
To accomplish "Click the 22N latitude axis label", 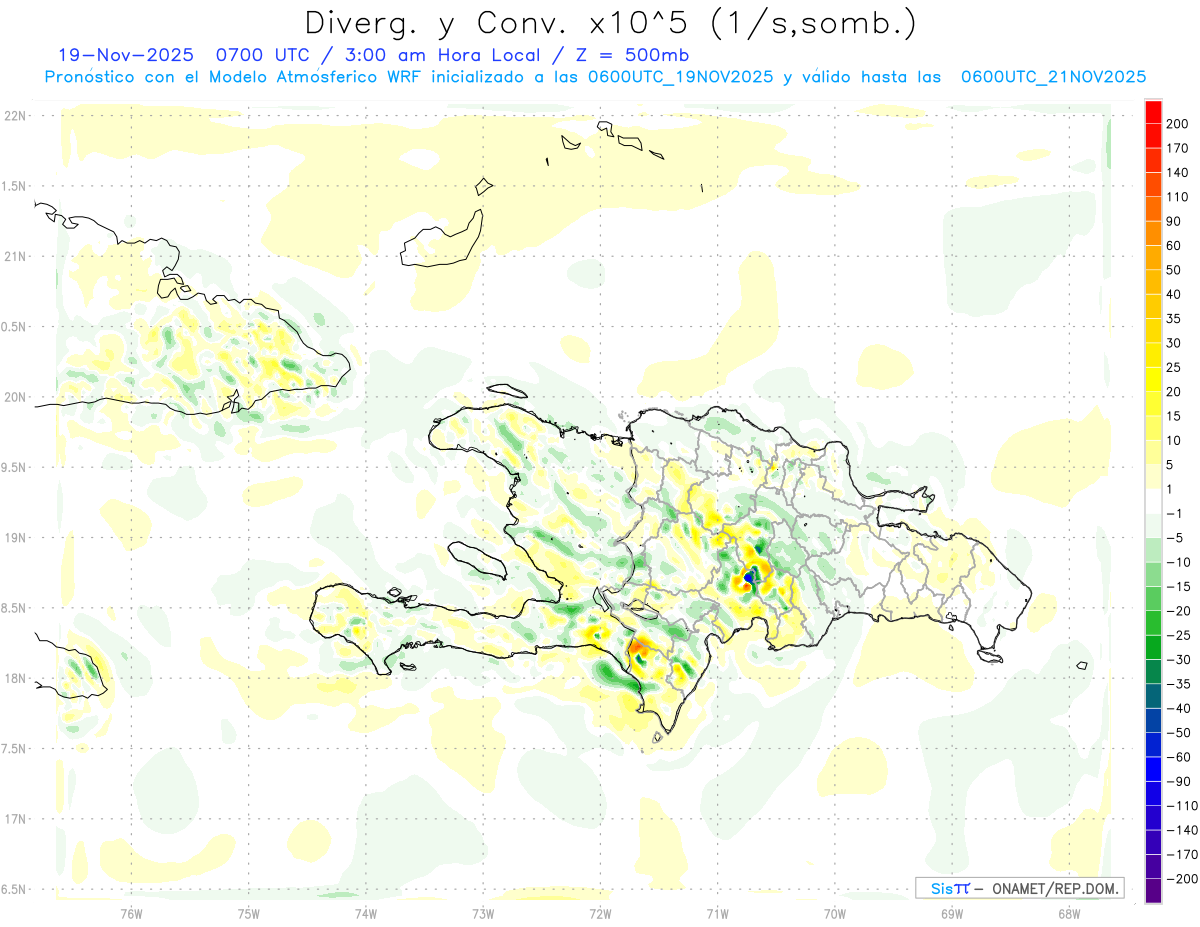I will [x=14, y=116].
